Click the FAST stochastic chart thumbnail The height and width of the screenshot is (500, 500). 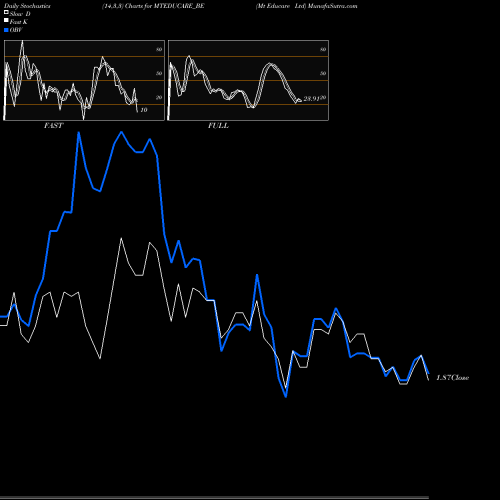tap(84, 80)
